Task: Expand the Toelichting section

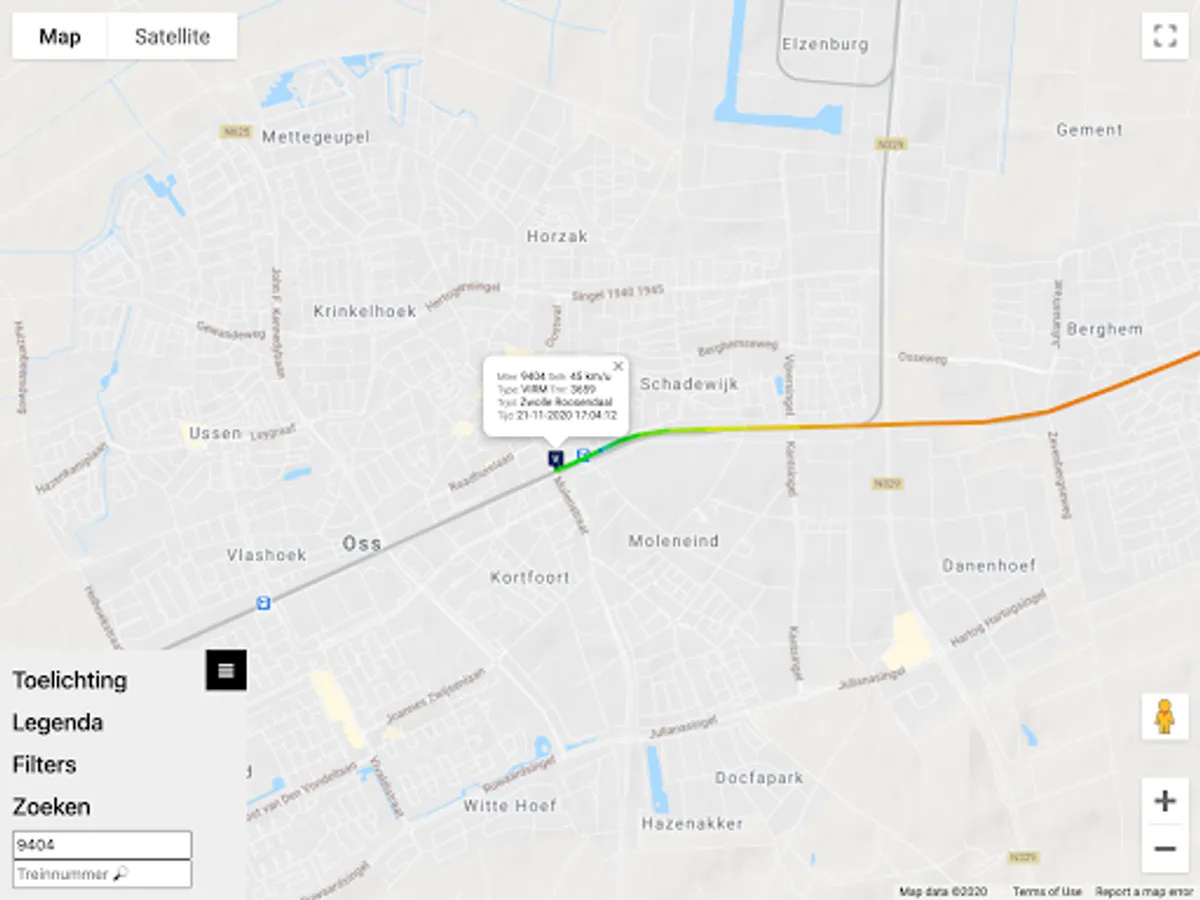Action: (x=70, y=680)
